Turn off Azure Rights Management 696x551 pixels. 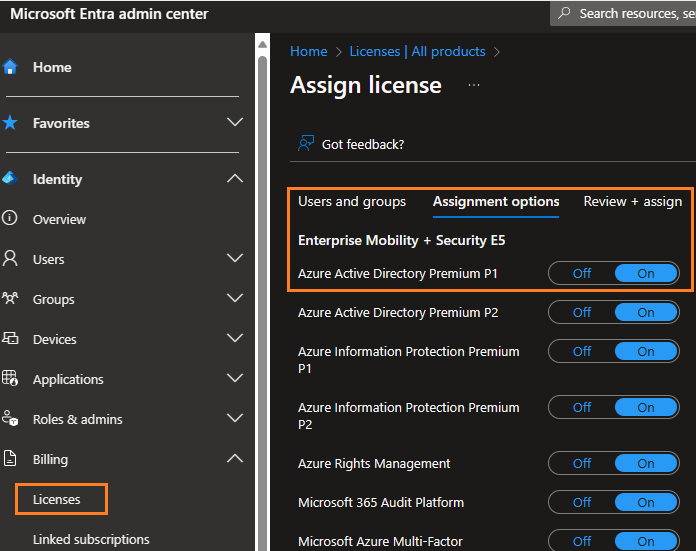click(x=581, y=464)
